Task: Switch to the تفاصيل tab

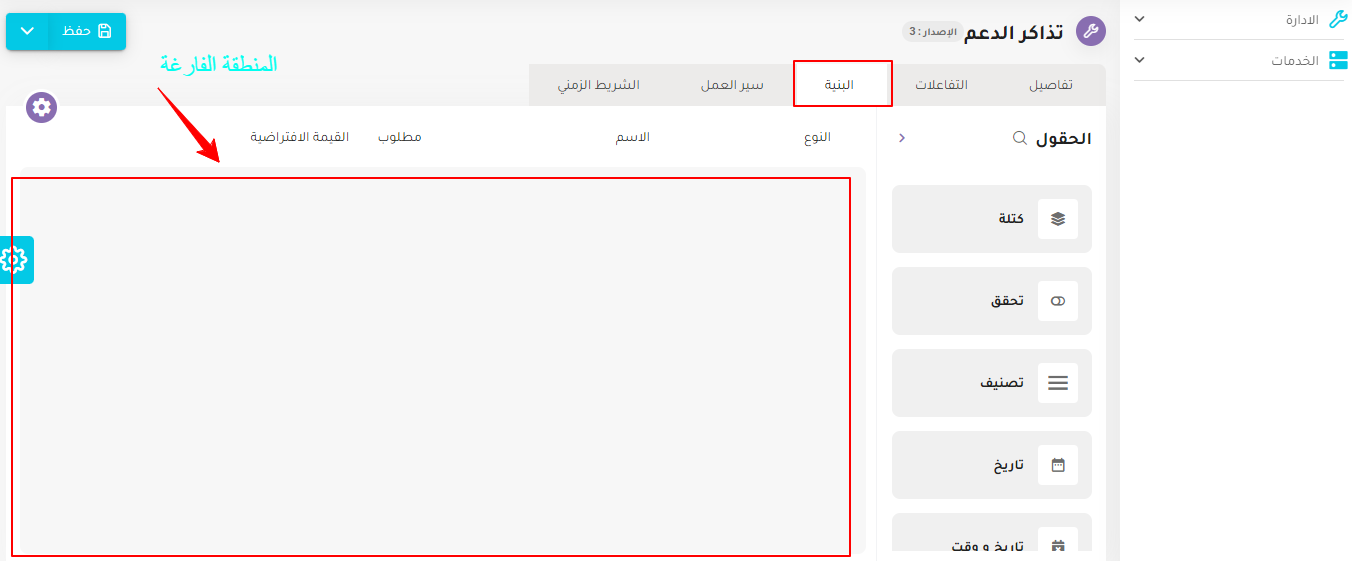Action: [x=1050, y=85]
